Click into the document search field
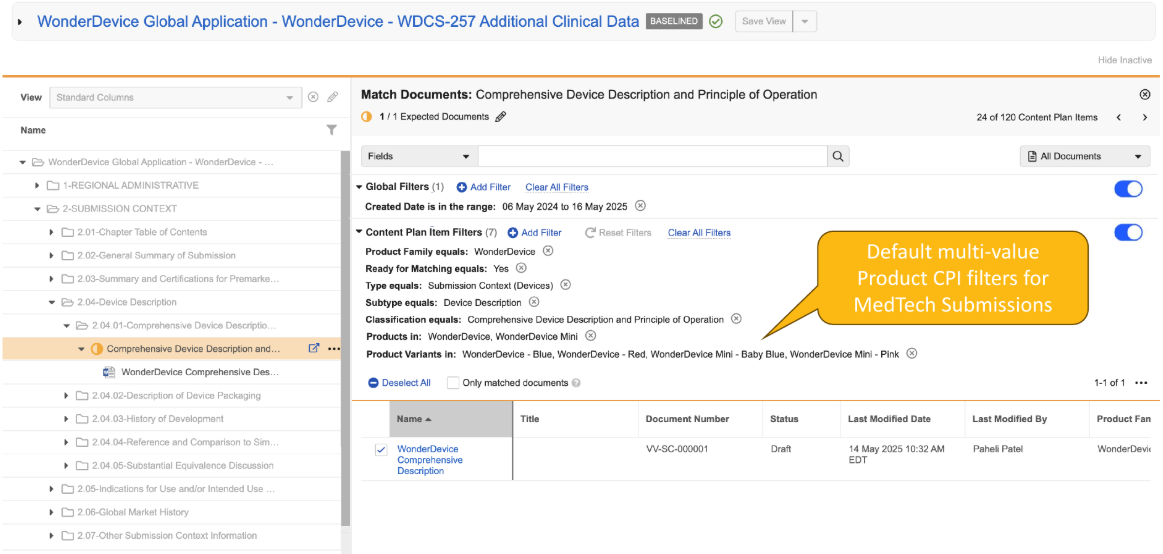 [652, 156]
